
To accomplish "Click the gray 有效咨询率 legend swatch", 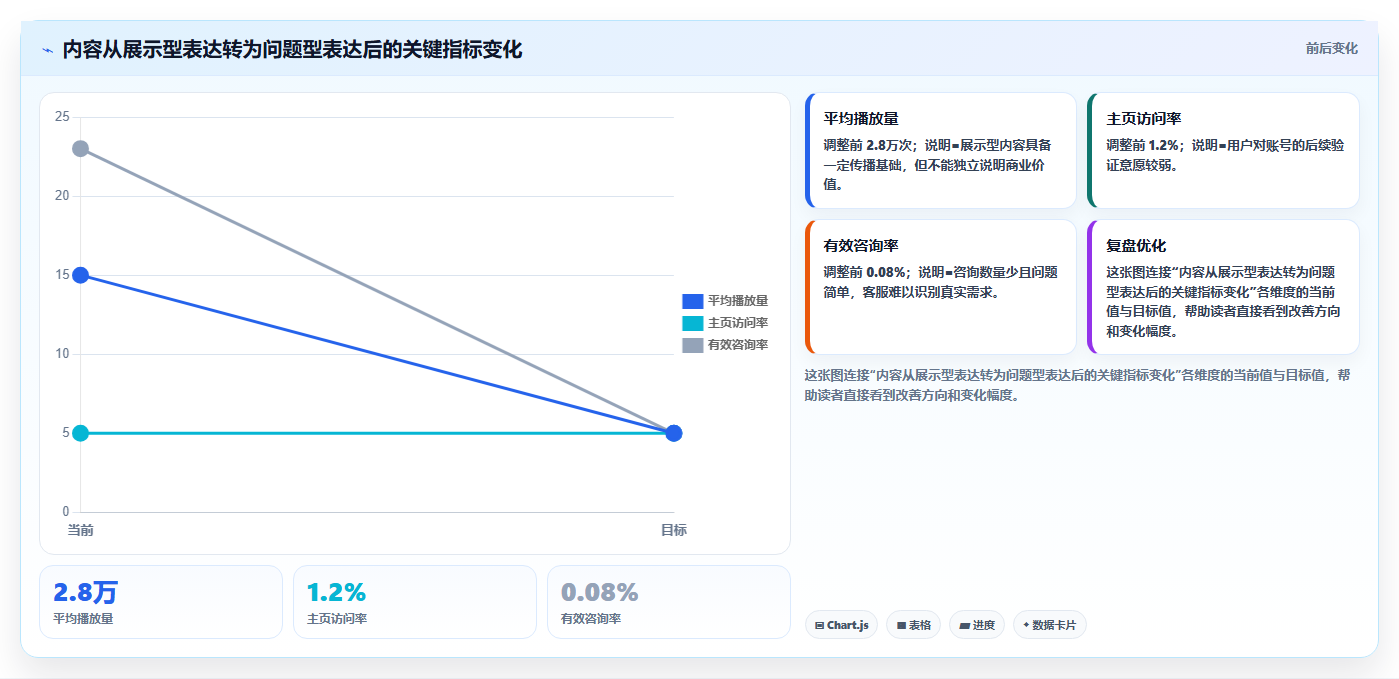I will click(693, 345).
